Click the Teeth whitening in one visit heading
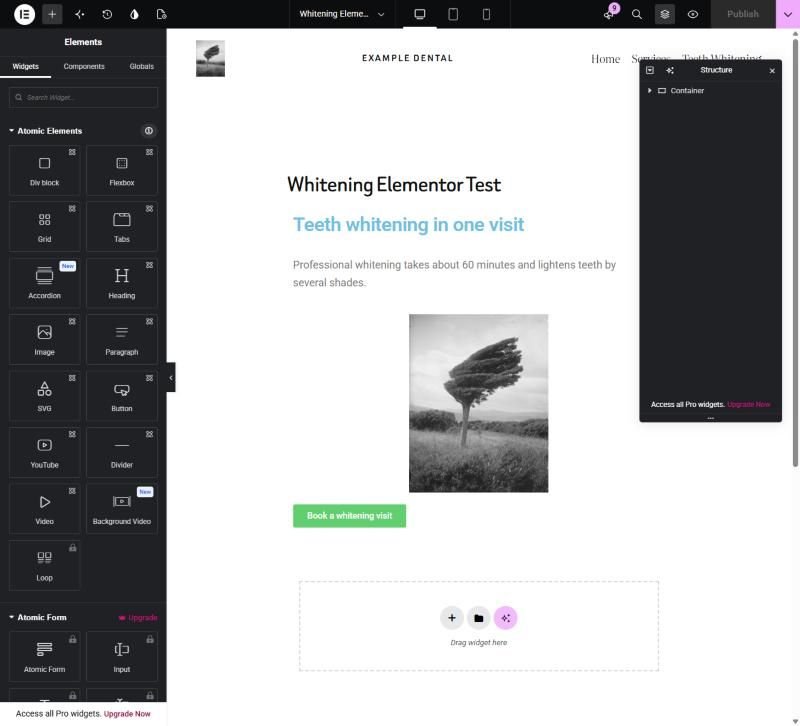Screen dimensions: 800x726 408,224
